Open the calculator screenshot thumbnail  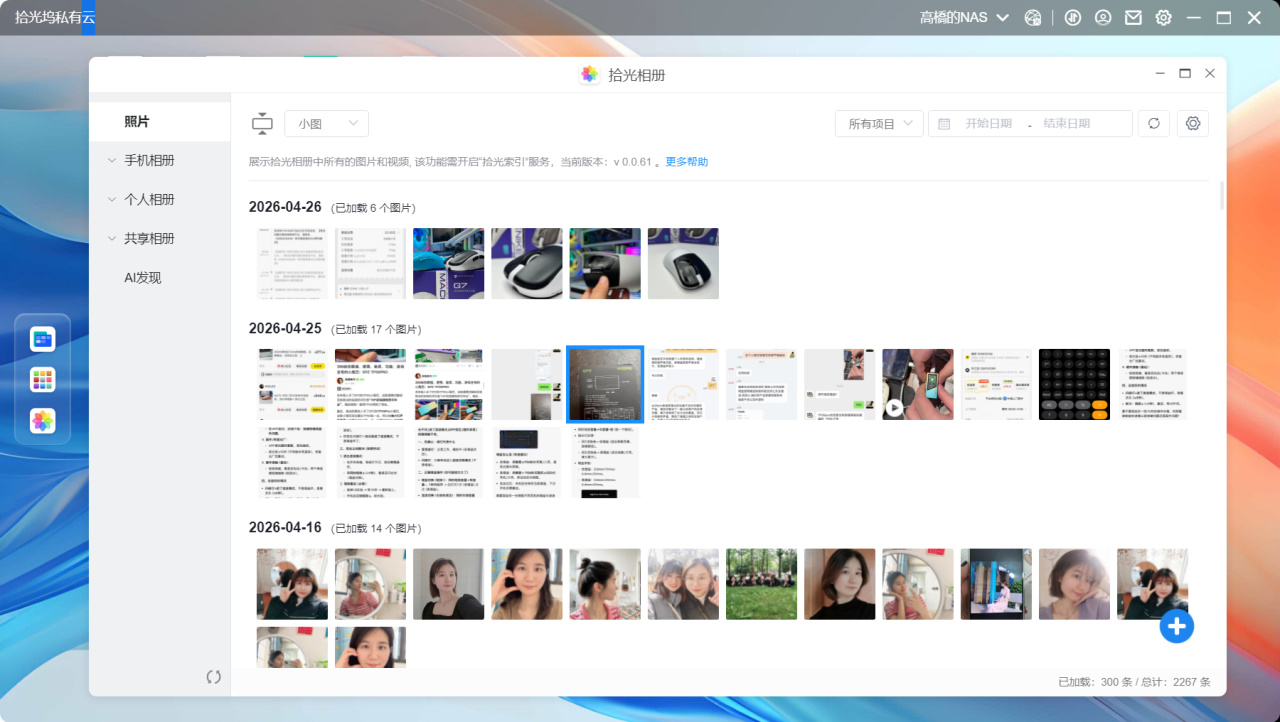click(1074, 384)
